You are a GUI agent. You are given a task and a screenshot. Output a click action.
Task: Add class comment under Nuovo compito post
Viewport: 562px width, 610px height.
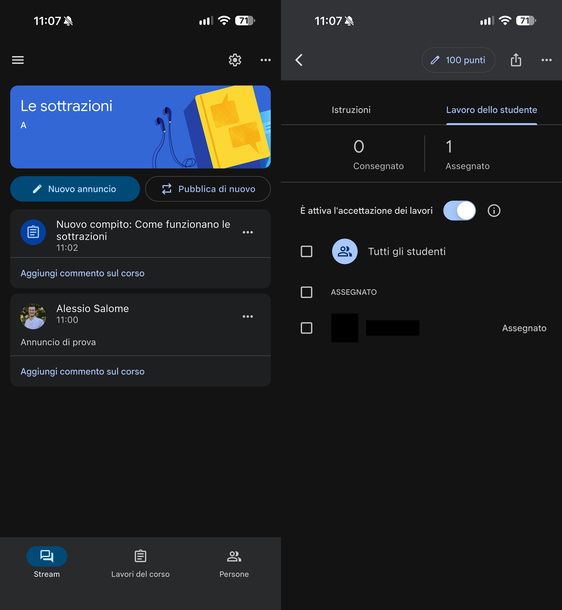tap(82, 273)
